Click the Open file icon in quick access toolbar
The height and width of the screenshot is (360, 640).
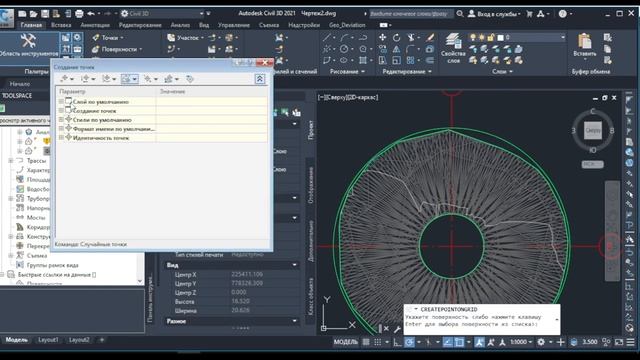33,13
